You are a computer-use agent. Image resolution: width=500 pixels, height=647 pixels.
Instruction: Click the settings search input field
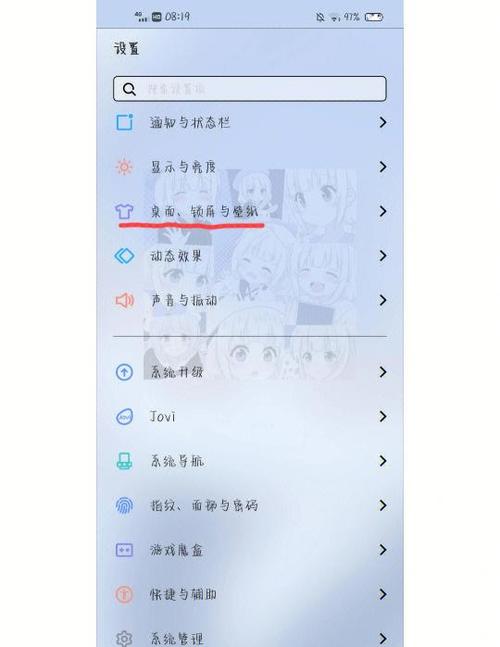click(250, 89)
